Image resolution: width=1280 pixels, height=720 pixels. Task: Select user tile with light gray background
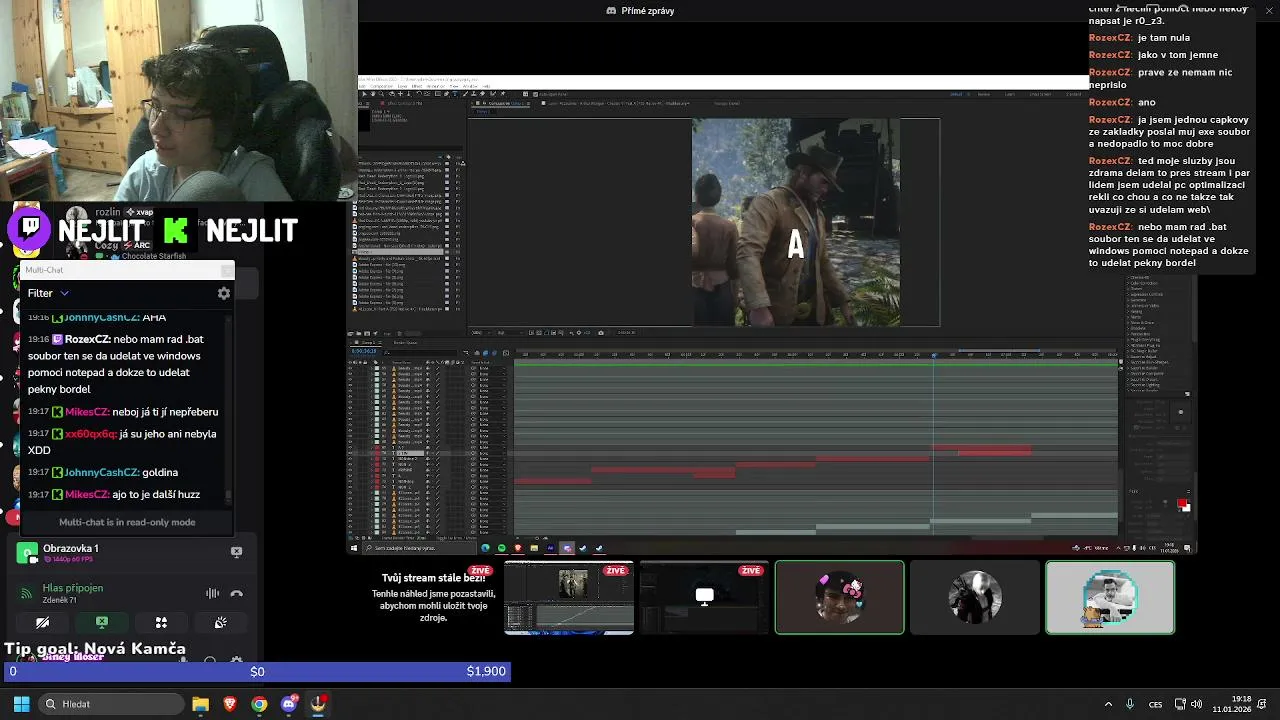(1110, 598)
